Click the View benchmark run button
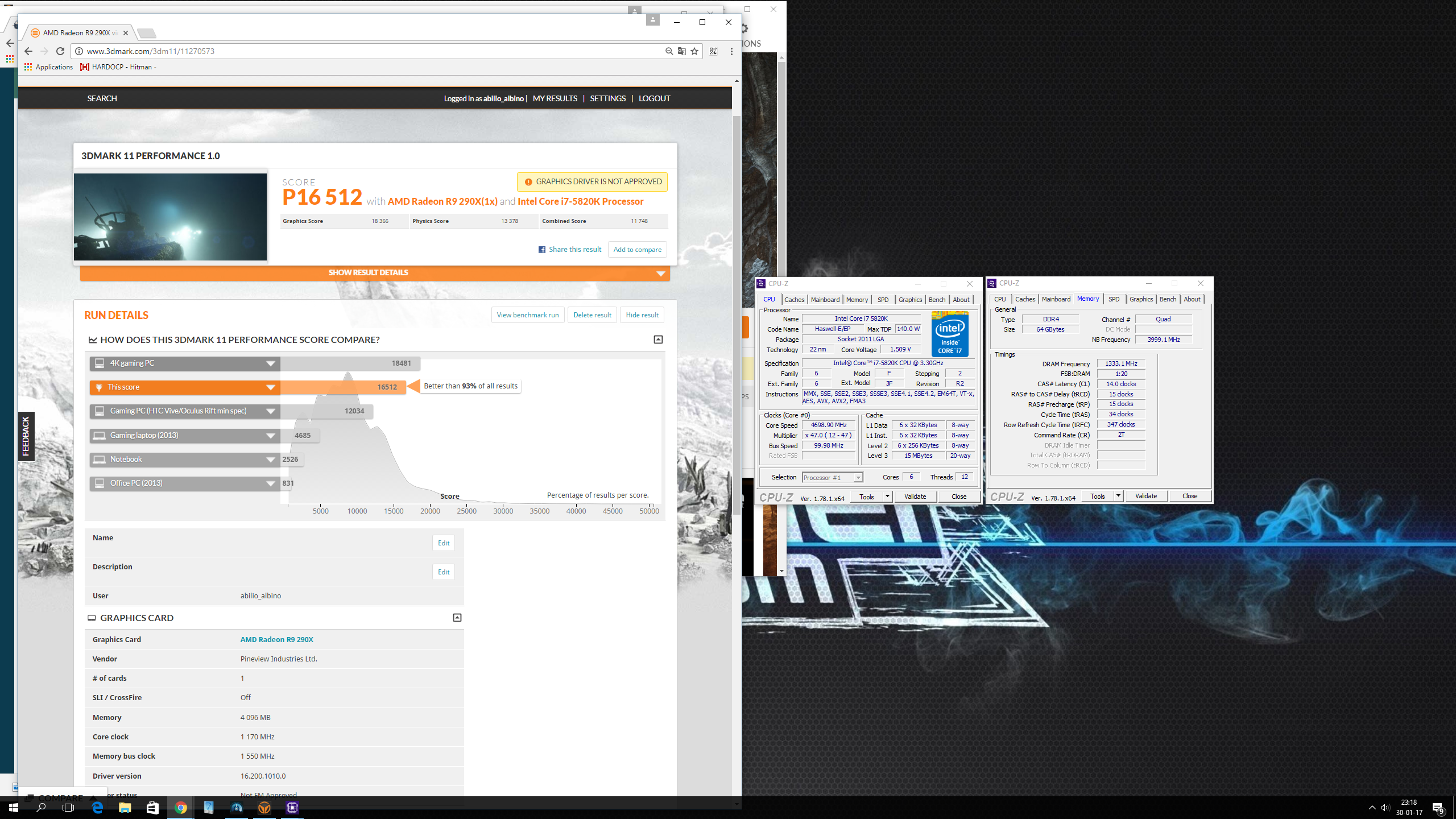Viewport: 1456px width, 819px height. (528, 315)
